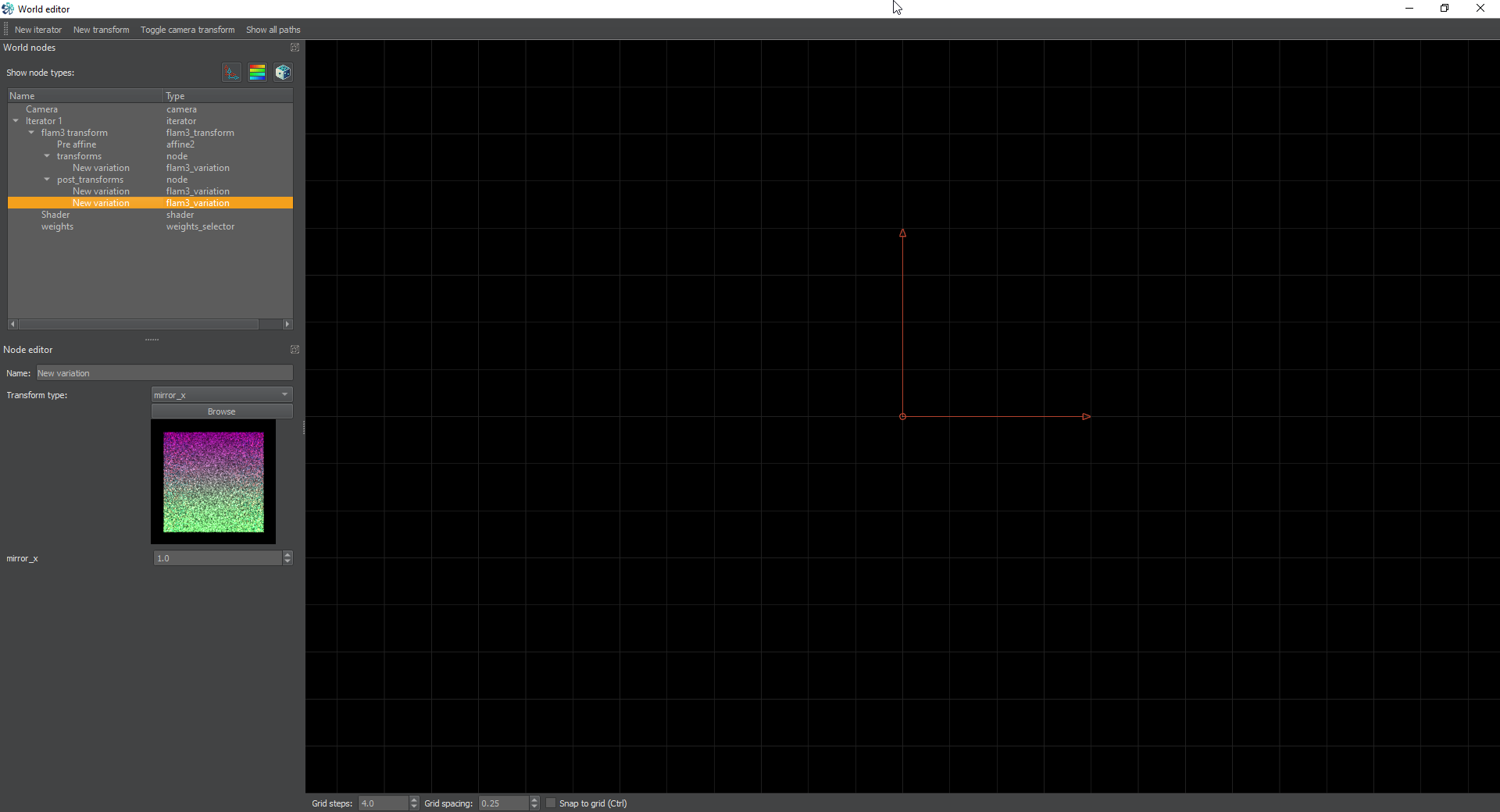The height and width of the screenshot is (812, 1500).
Task: Click the World editor app icon
Action: pyautogui.click(x=8, y=9)
